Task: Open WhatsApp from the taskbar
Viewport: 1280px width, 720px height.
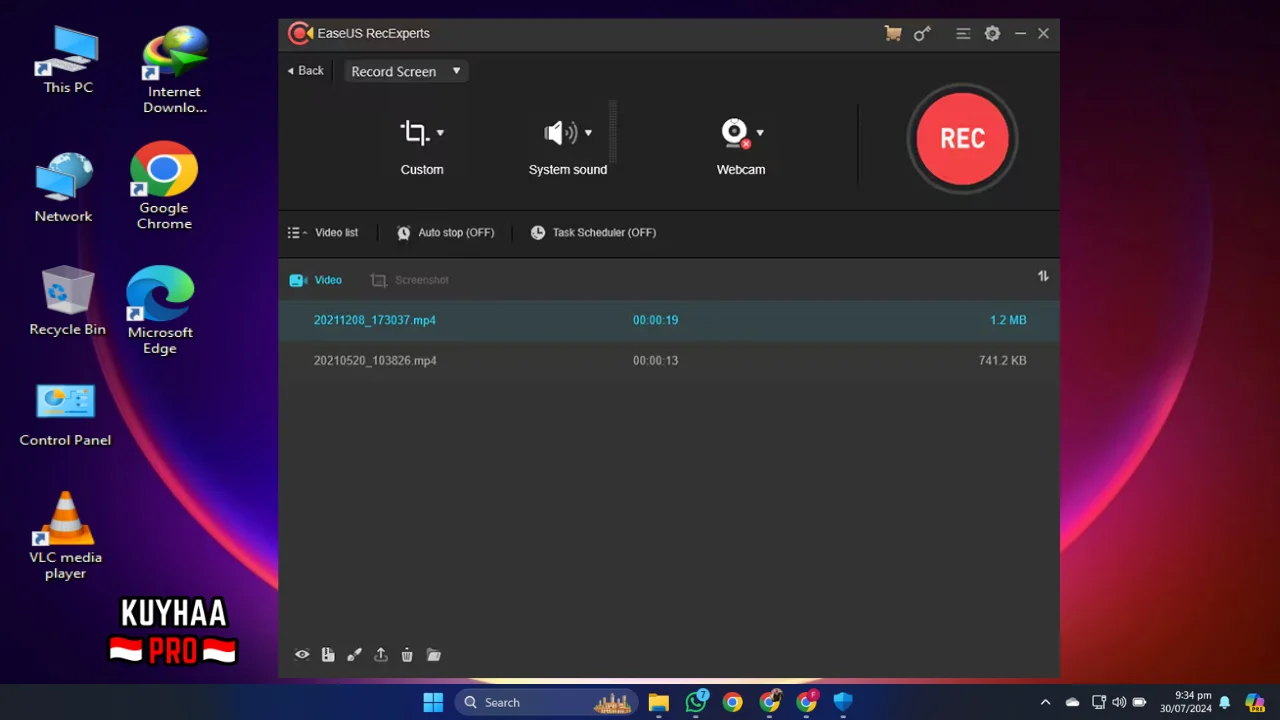Action: (x=696, y=702)
